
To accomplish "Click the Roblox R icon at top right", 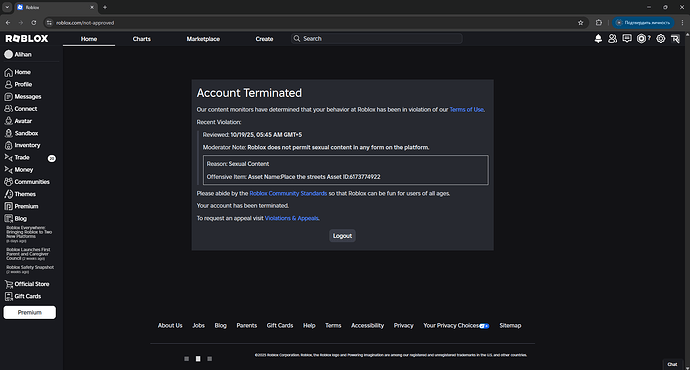I will pyautogui.click(x=675, y=39).
